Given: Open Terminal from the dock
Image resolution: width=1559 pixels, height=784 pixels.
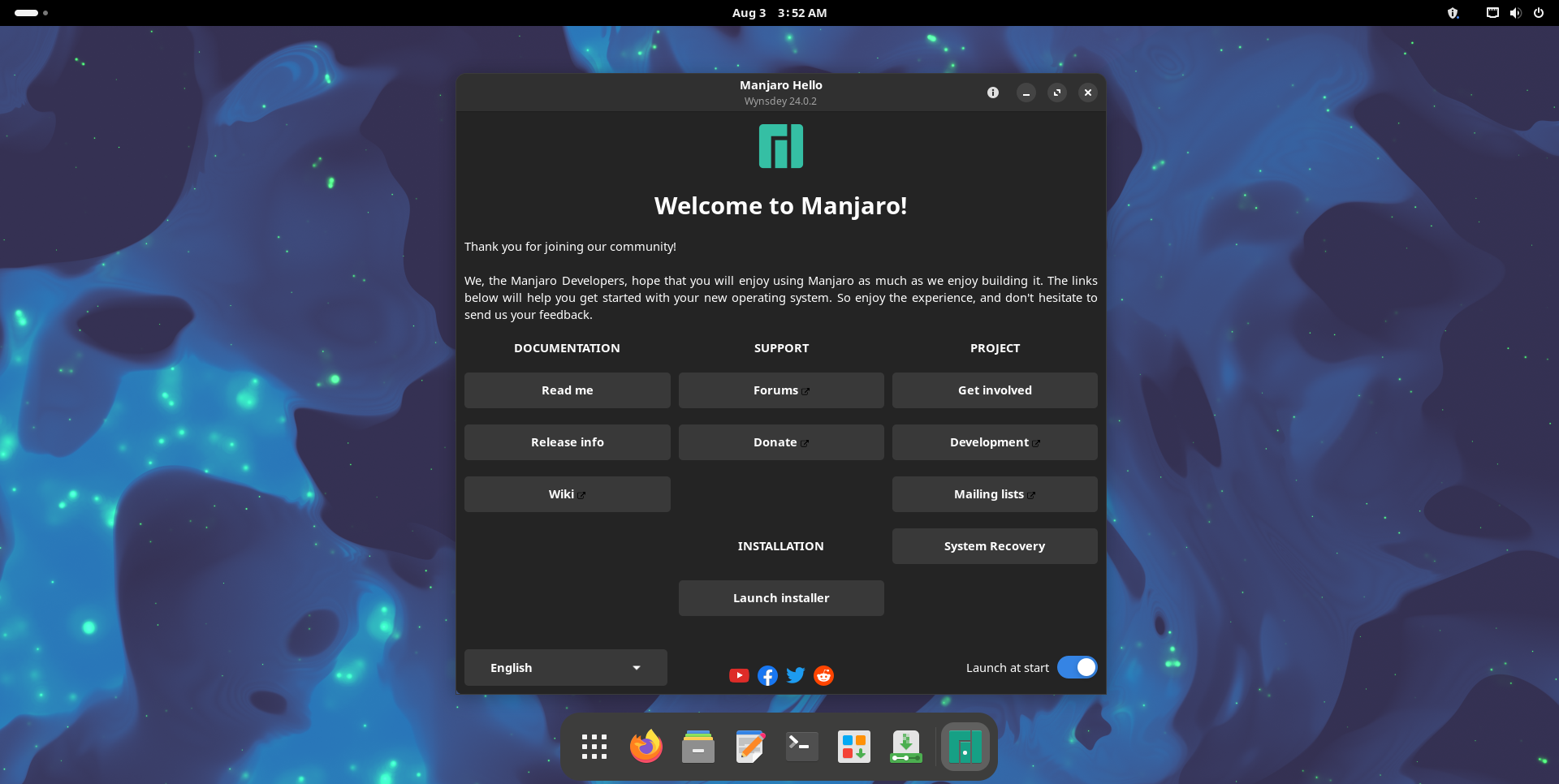Looking at the screenshot, I should pyautogui.click(x=802, y=747).
